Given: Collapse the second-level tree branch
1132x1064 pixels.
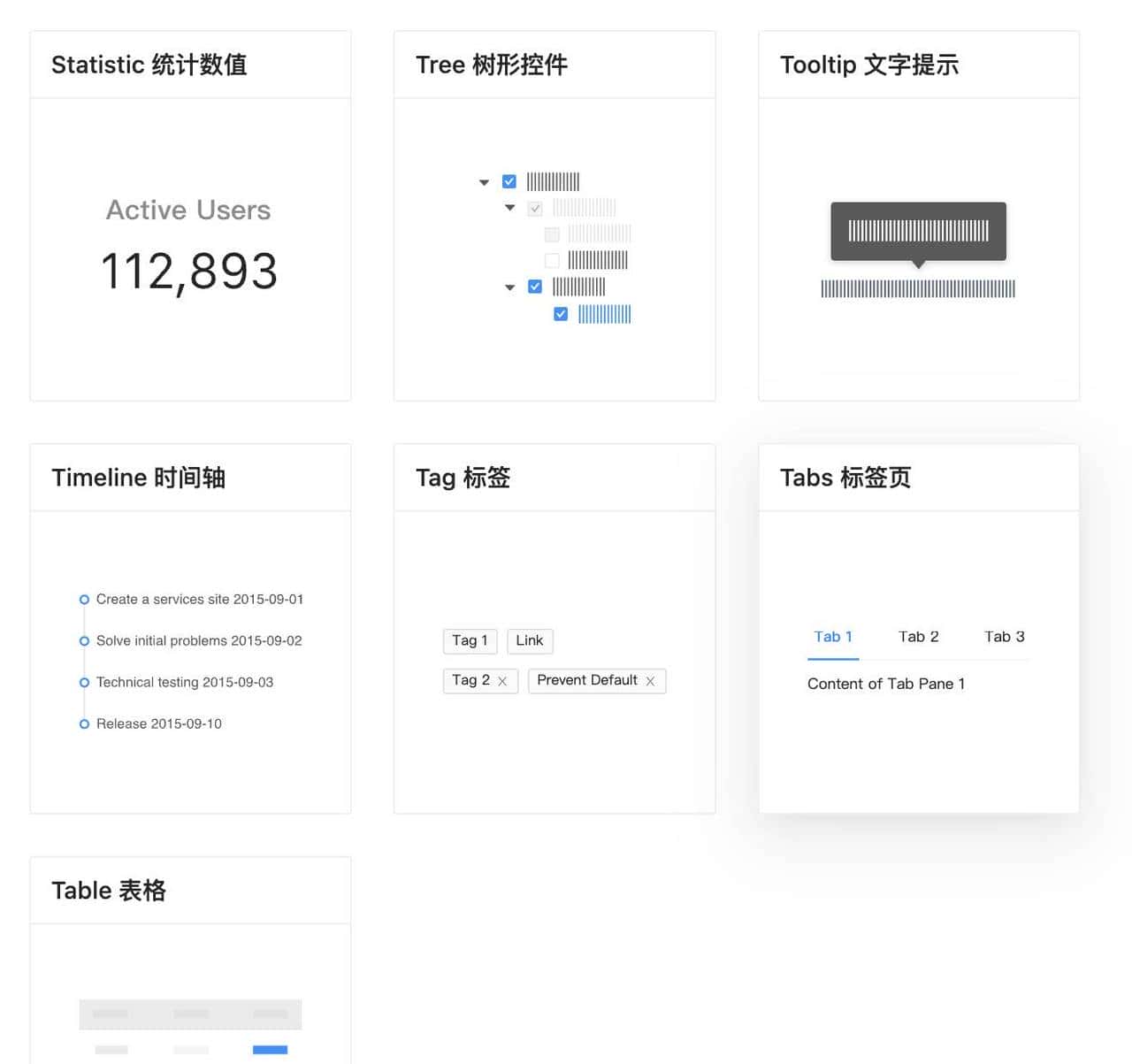Looking at the screenshot, I should click(509, 208).
